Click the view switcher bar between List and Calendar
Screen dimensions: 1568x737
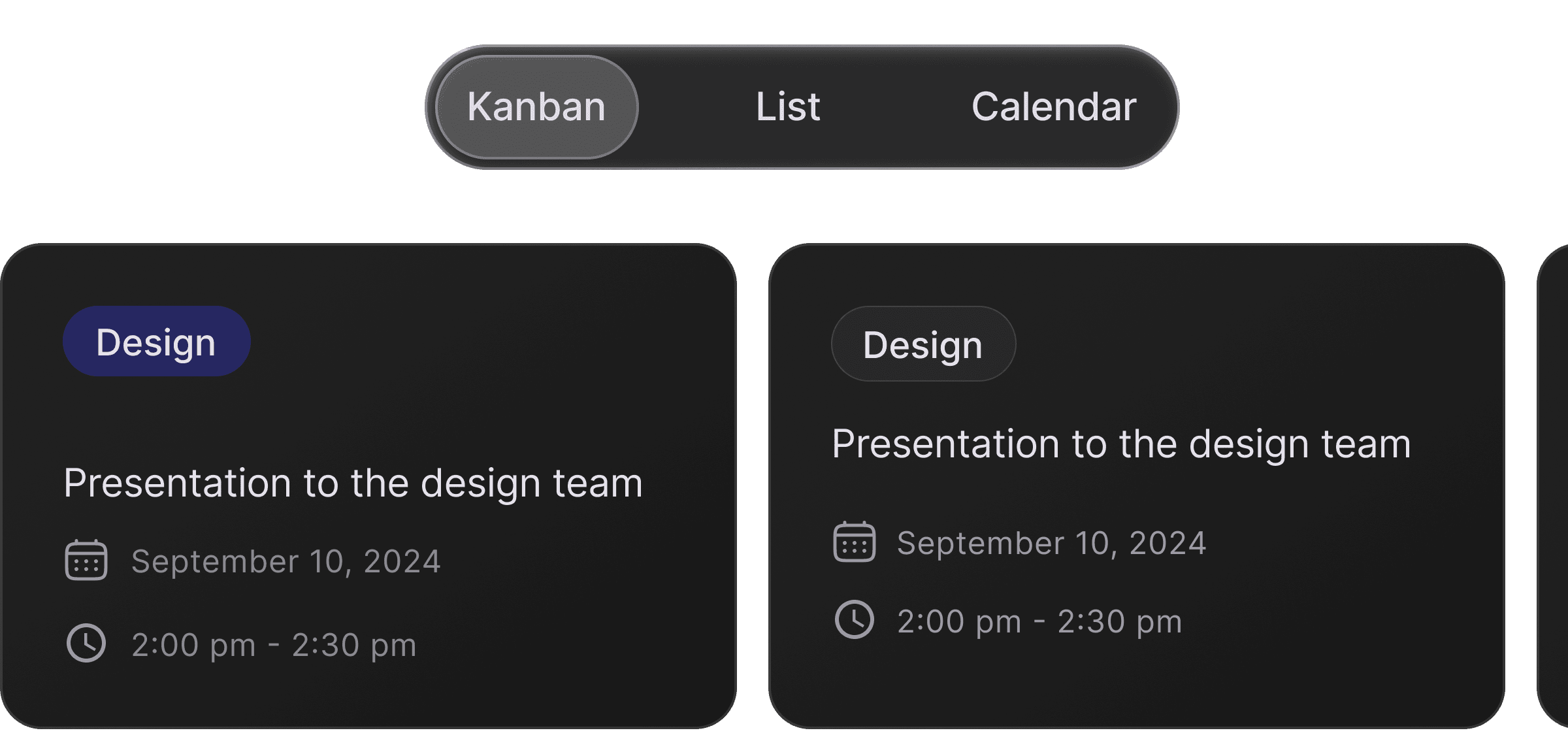click(x=896, y=107)
